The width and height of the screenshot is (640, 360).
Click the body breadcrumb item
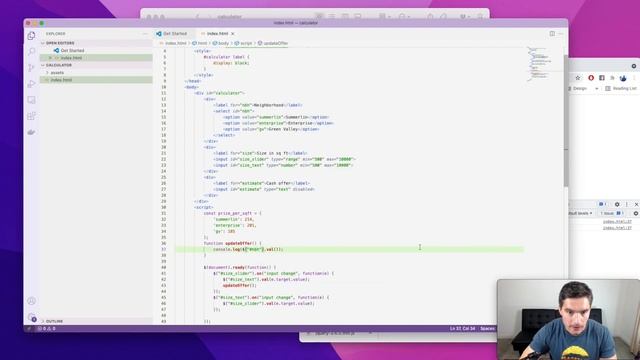[221, 43]
